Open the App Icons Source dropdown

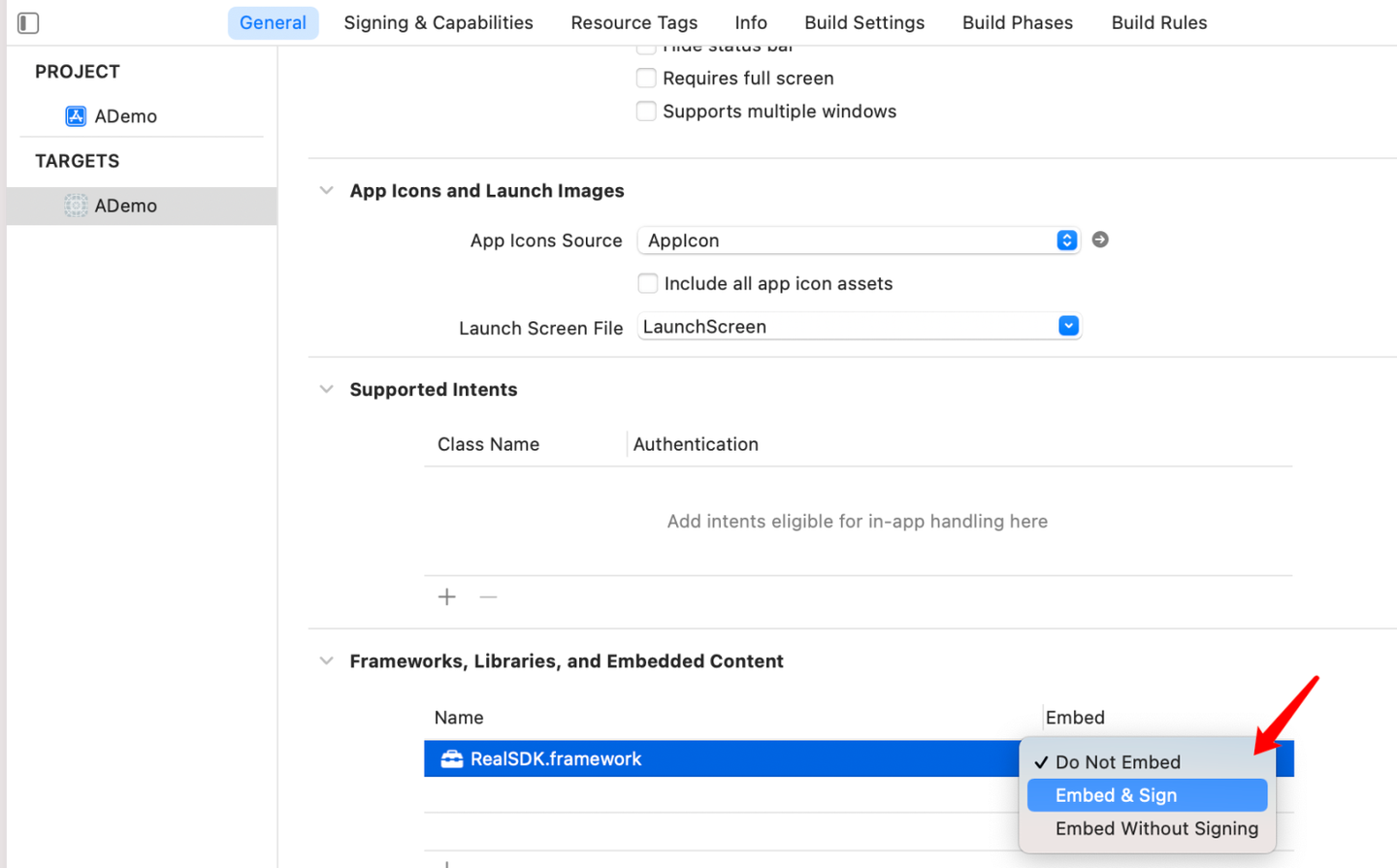tap(1066, 241)
